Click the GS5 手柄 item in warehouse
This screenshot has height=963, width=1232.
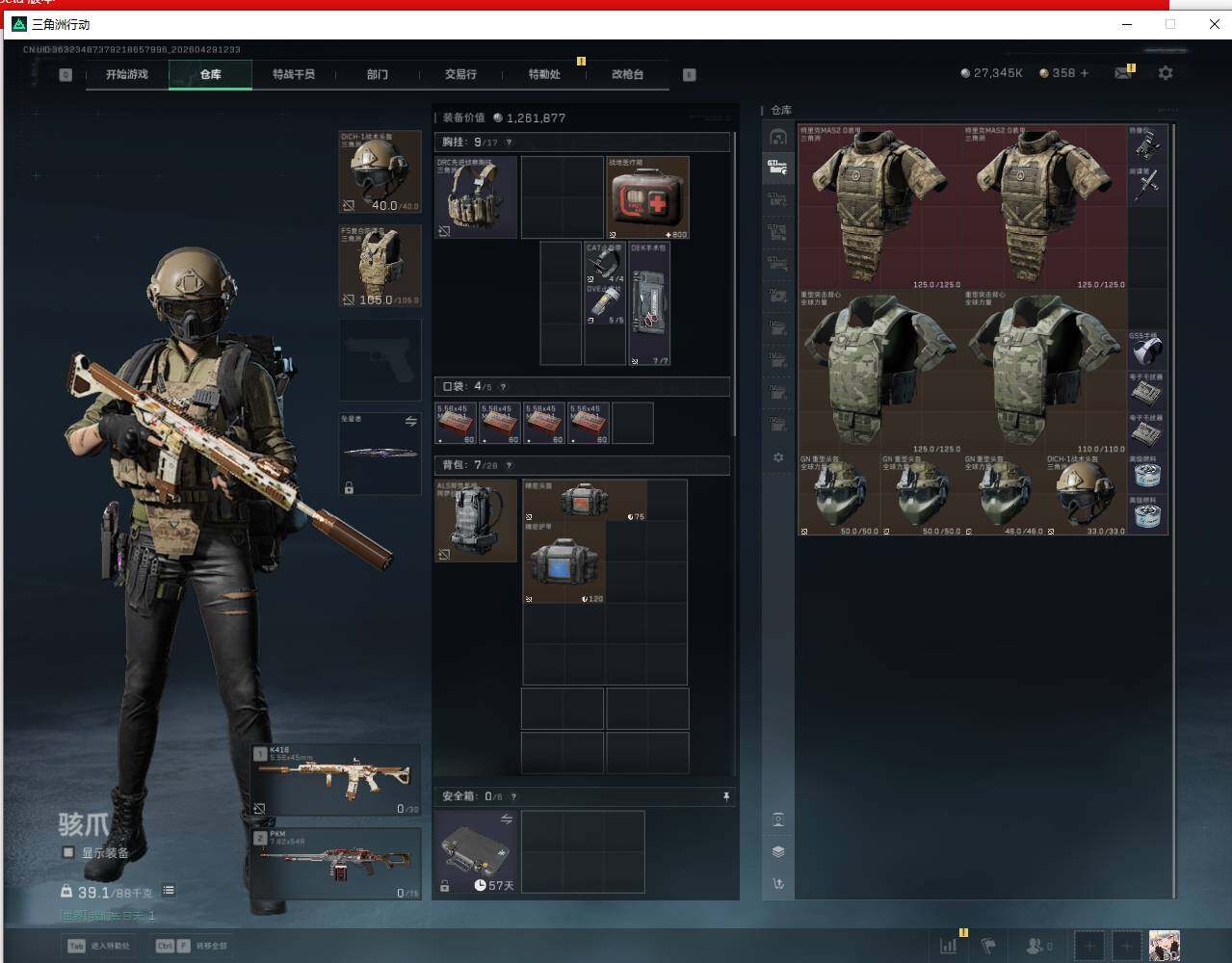[x=1147, y=351]
